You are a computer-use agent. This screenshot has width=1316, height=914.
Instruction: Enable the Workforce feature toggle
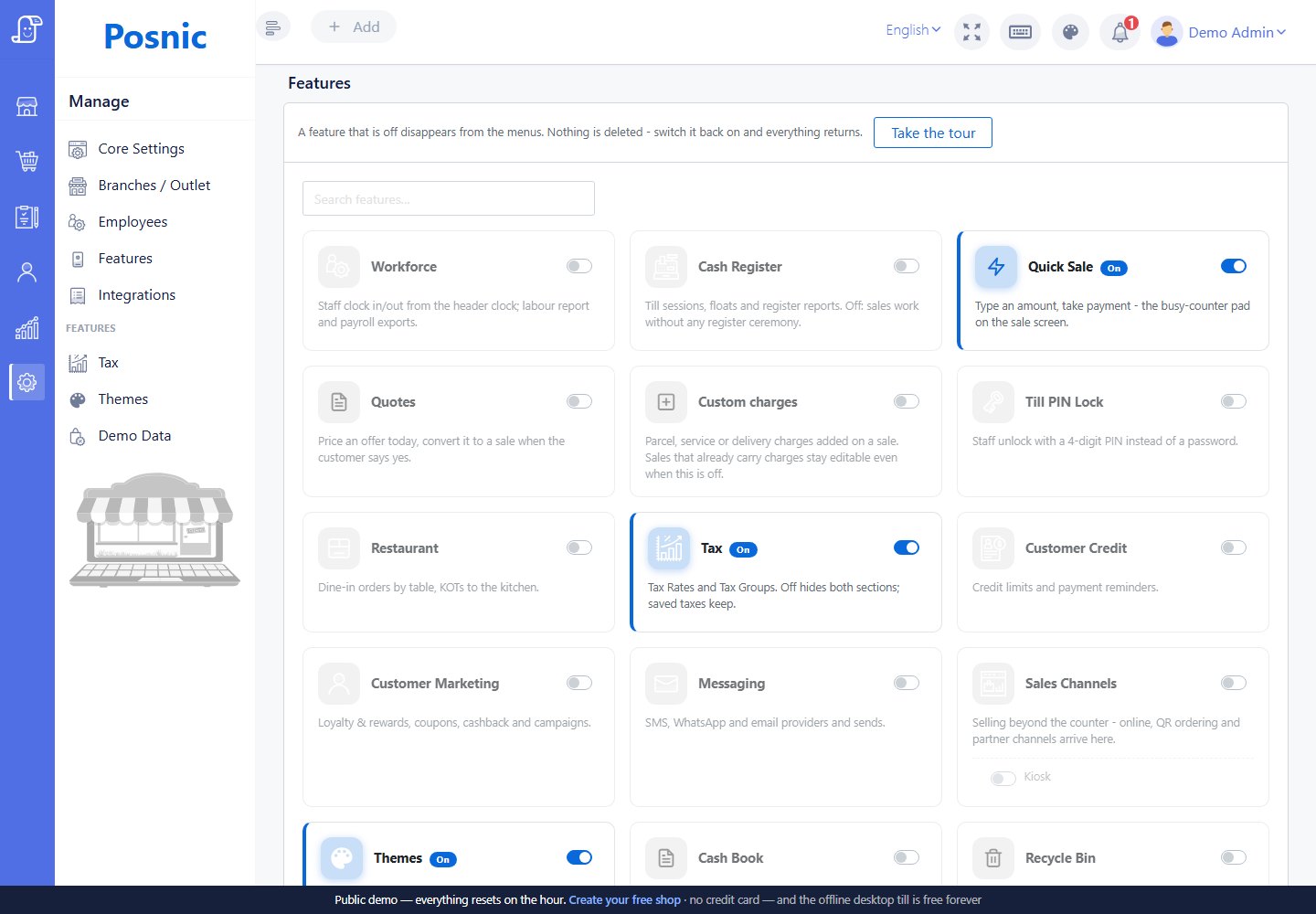click(x=579, y=266)
